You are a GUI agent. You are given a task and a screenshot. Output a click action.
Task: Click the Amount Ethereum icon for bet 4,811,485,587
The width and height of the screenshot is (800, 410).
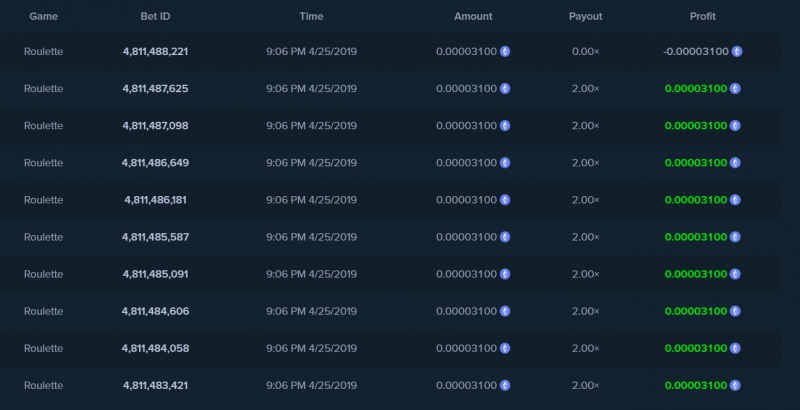(x=505, y=237)
